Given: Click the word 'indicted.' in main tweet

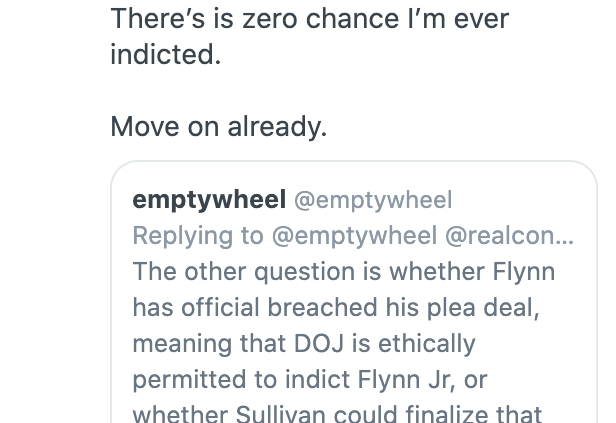Looking at the screenshot, I should point(166,54).
